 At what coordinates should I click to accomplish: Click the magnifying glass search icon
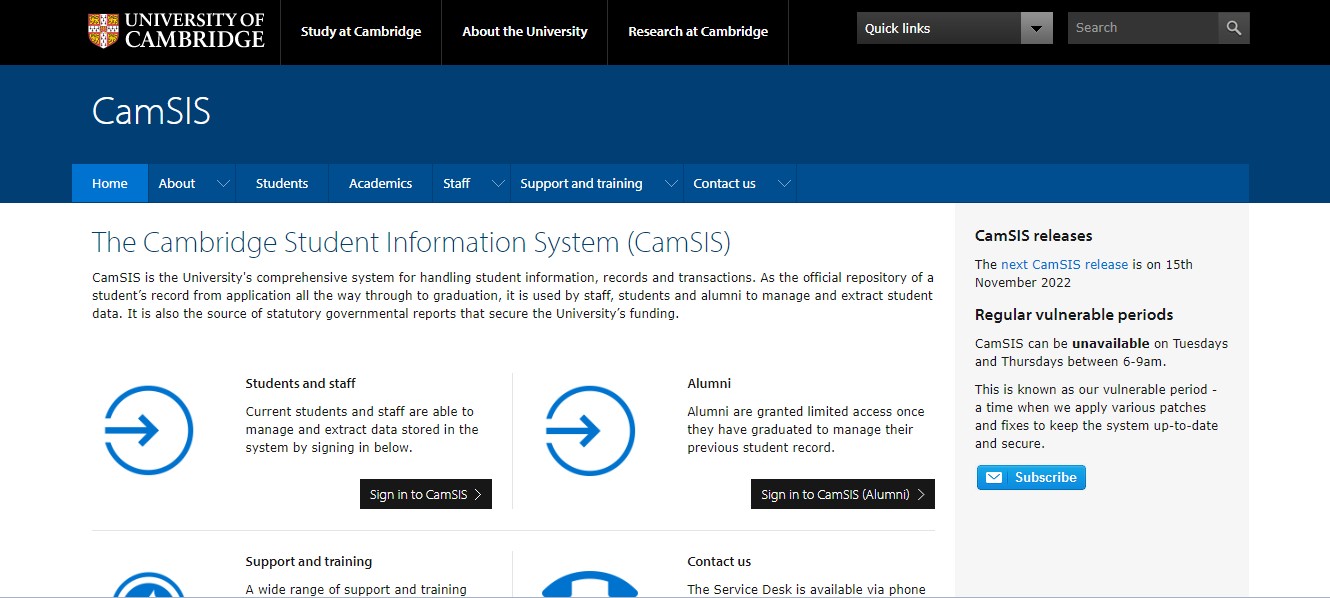(x=1234, y=28)
